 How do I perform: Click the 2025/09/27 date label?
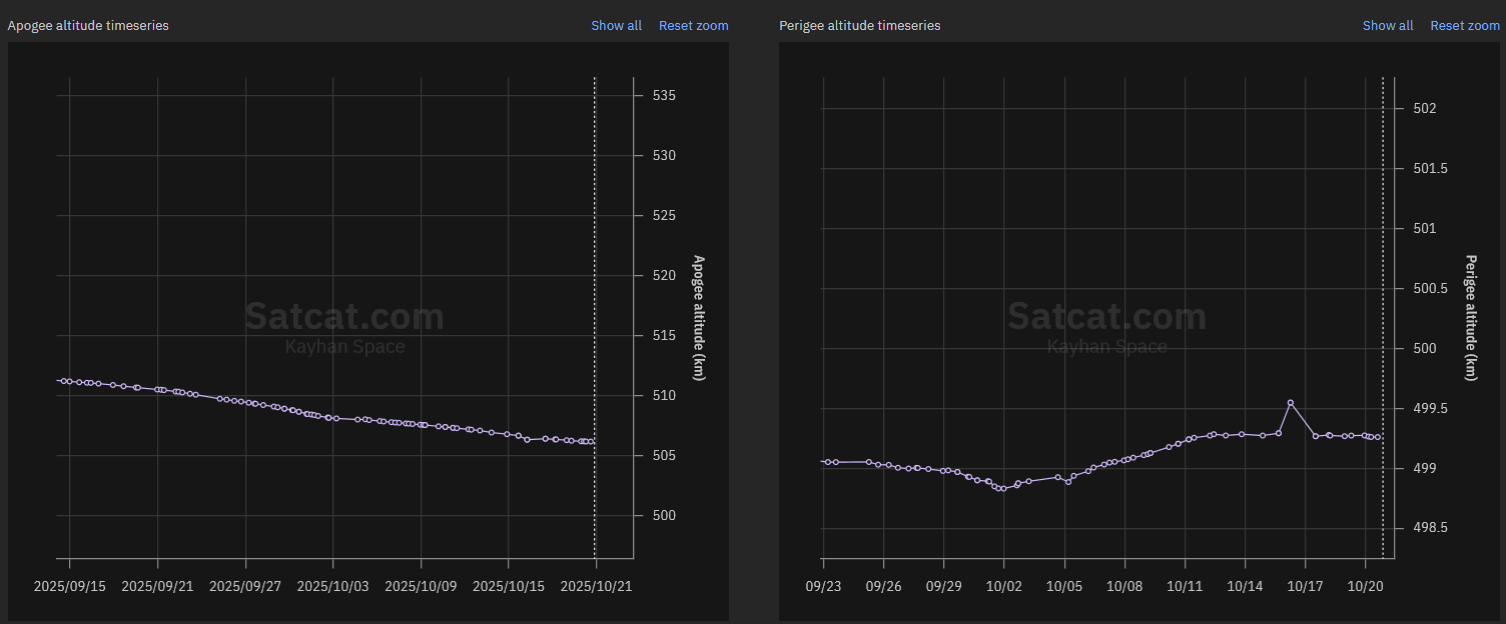click(x=245, y=586)
